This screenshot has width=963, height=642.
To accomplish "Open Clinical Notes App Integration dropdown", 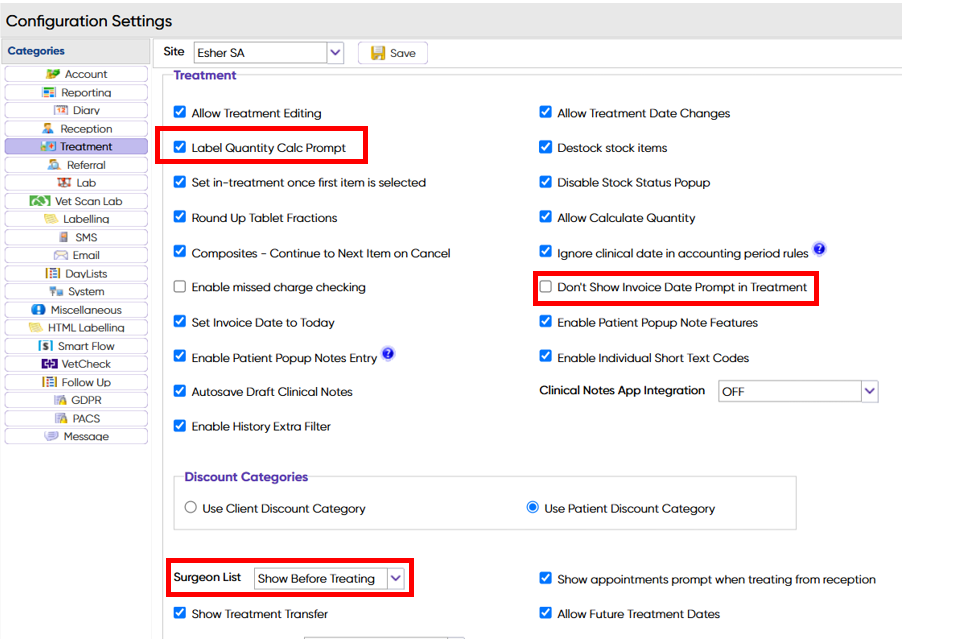I will (870, 391).
